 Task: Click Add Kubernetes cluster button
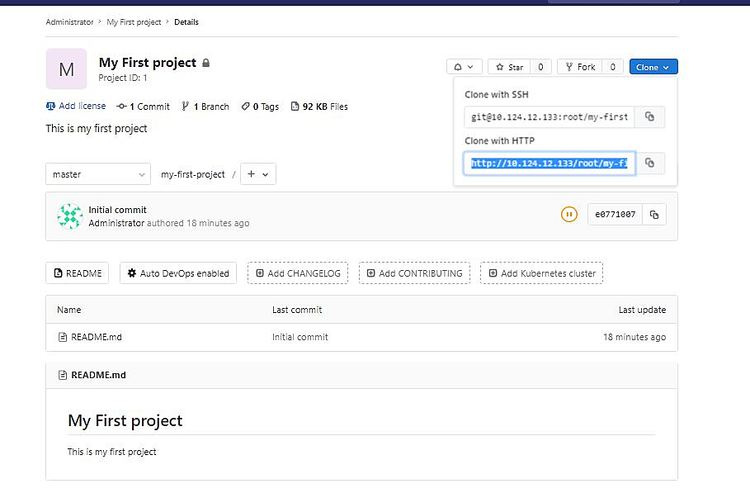tap(541, 273)
